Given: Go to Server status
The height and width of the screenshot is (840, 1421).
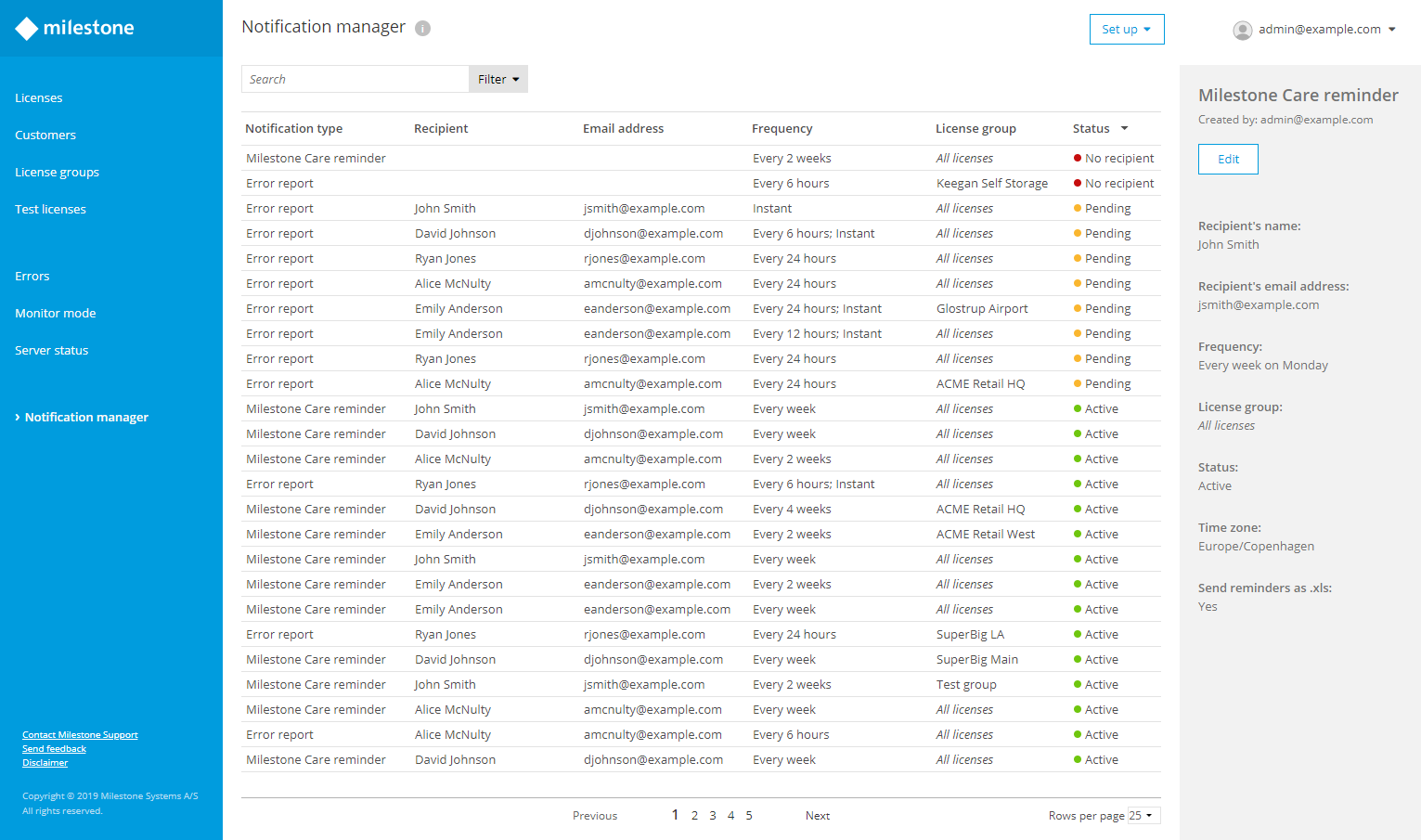Looking at the screenshot, I should 51,350.
